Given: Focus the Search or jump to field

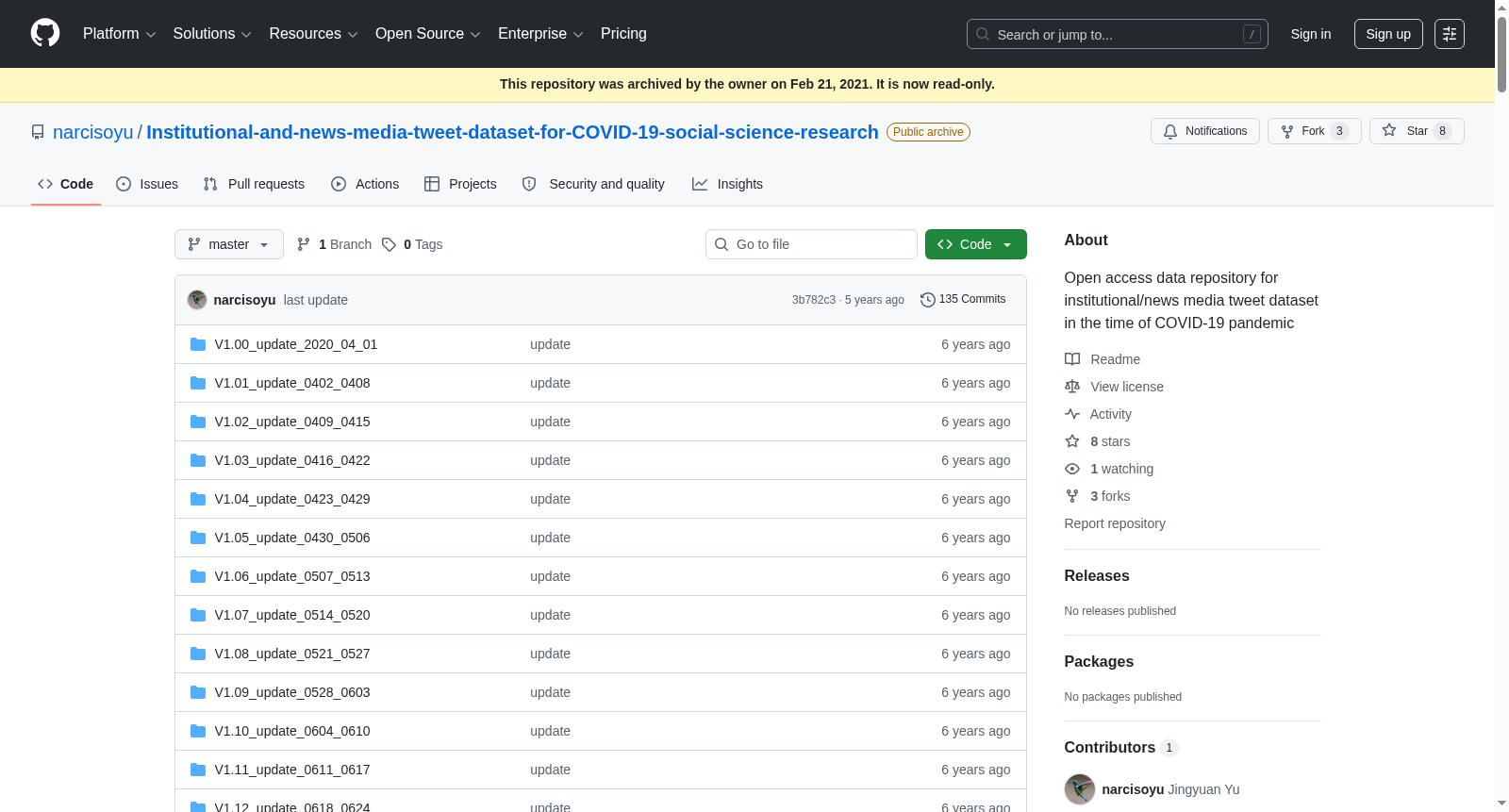Looking at the screenshot, I should coord(1118,34).
